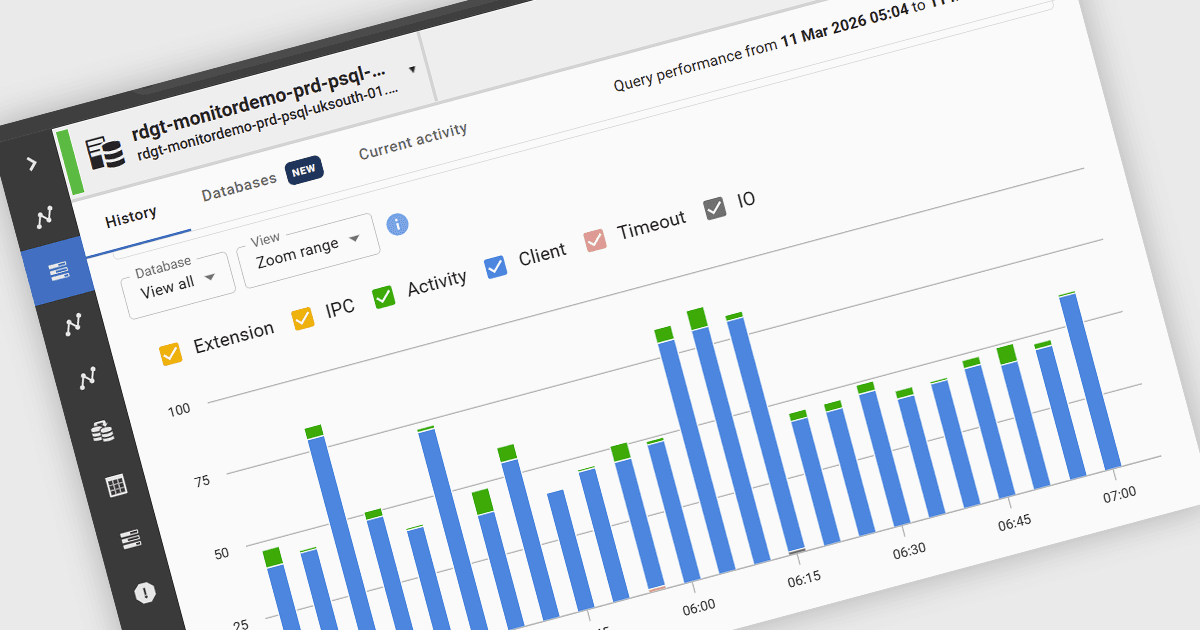The height and width of the screenshot is (630, 1200).
Task: Switch to the History tab
Action: pos(131,216)
